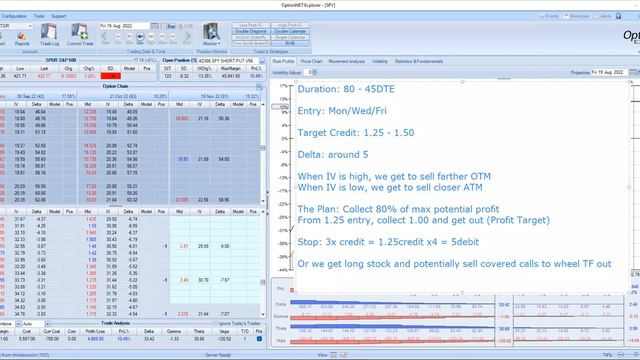Open the Configuration menu
Image resolution: width=640 pixels, height=360 pixels.
[x=13, y=16]
